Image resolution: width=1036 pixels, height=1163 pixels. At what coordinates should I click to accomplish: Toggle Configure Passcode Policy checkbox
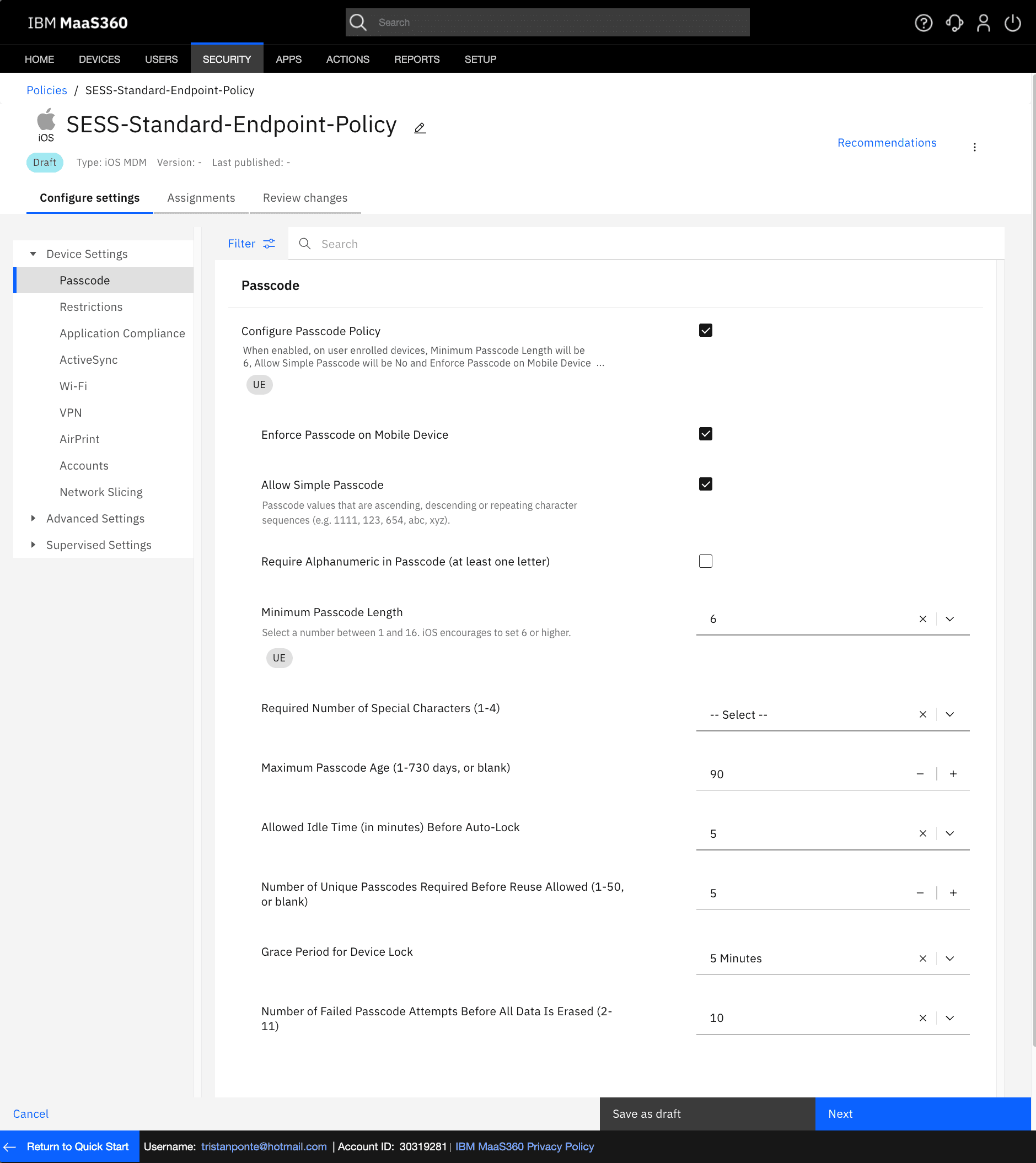705,331
